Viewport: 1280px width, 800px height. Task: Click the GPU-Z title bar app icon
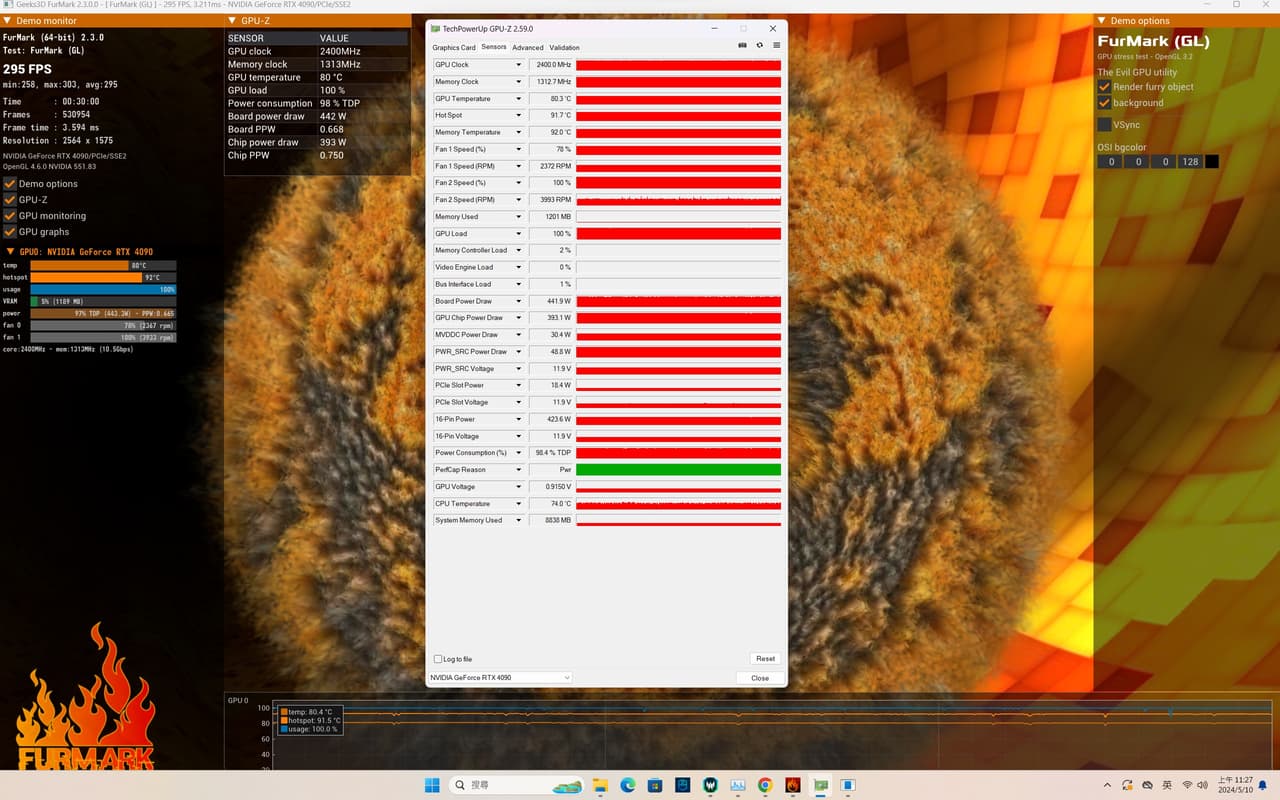tap(435, 29)
